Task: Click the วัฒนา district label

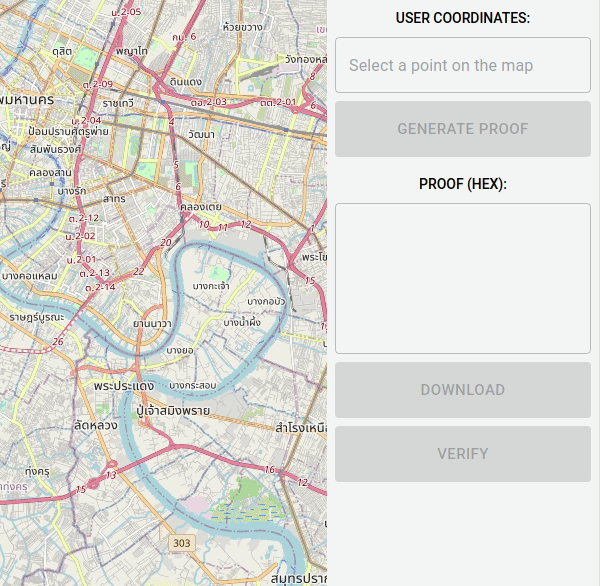Action: click(201, 134)
